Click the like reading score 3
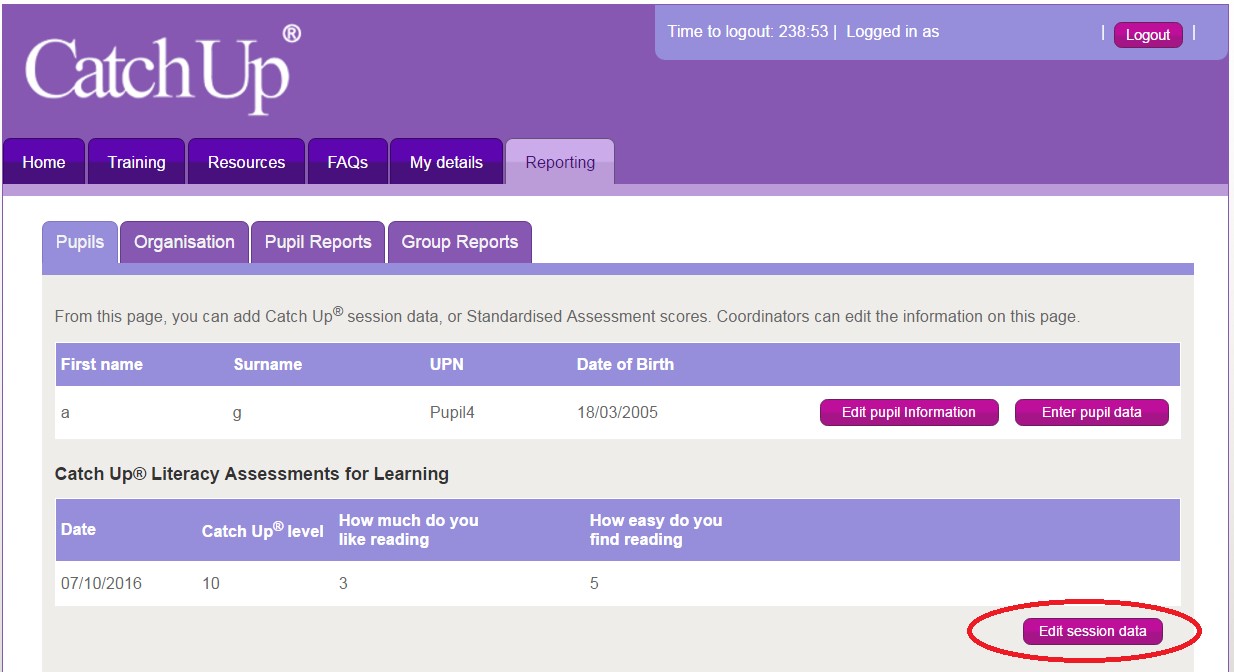This screenshot has width=1234, height=672. [x=343, y=583]
